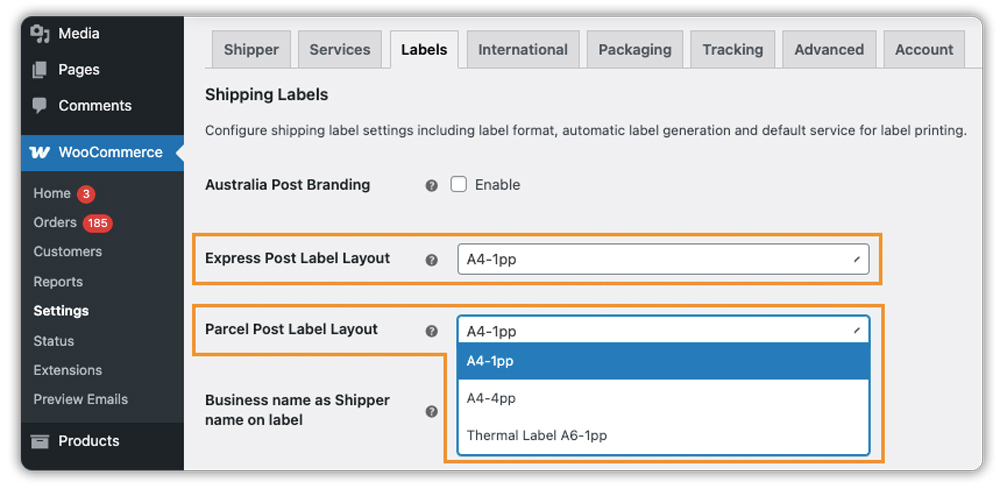Screen dimensions: 1000x489
Task: Click the Pages icon in sidebar
Action: (x=40, y=69)
